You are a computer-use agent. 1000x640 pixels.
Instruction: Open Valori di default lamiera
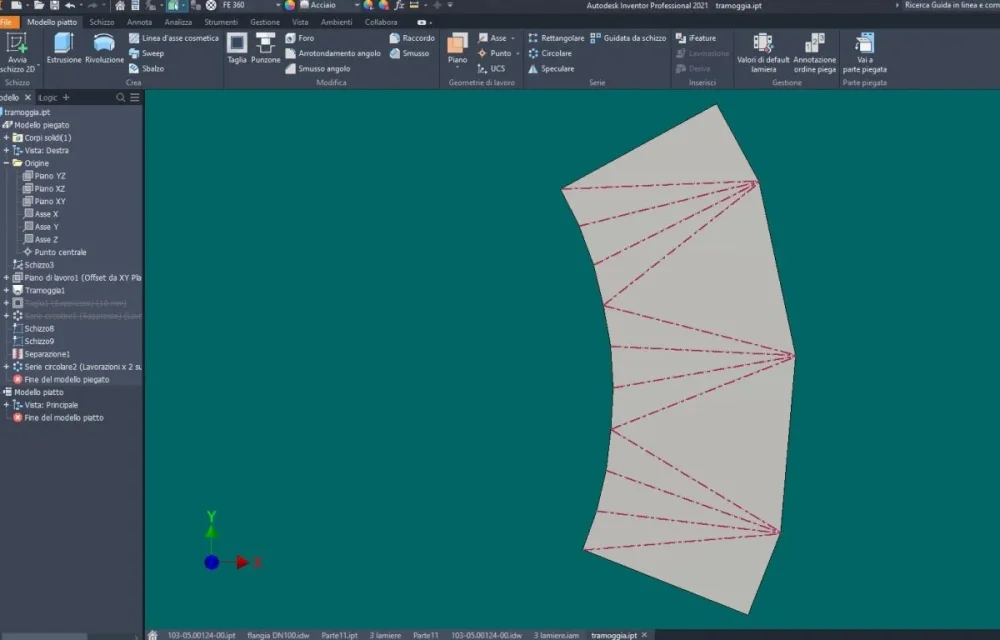[x=763, y=54]
